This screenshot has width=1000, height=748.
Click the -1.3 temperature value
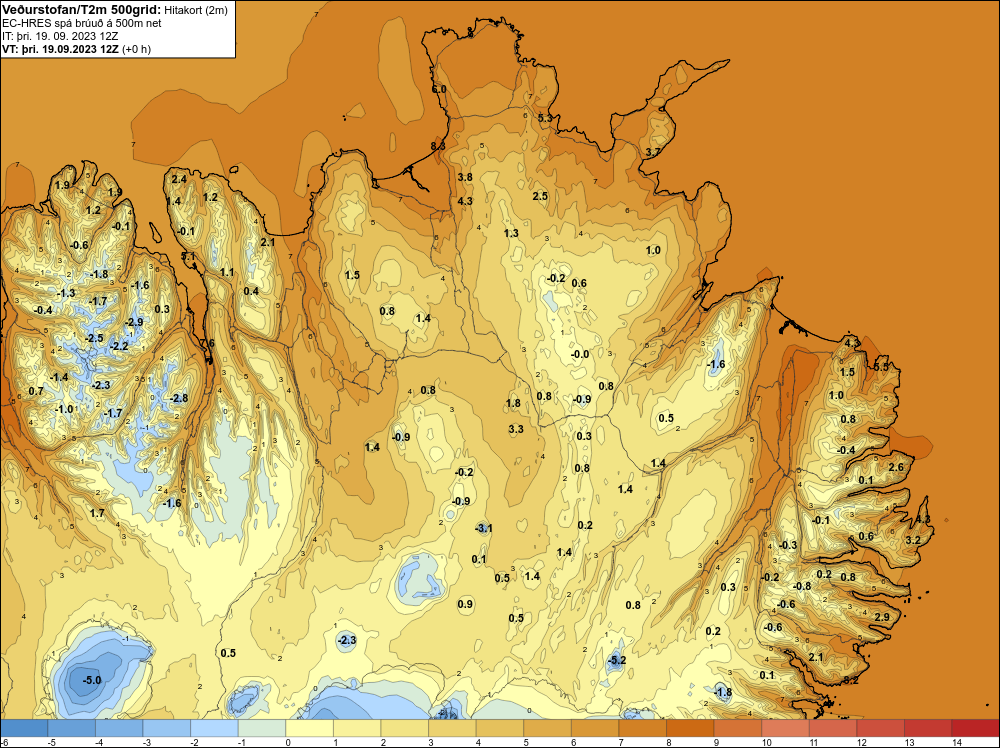pyautogui.click(x=66, y=293)
